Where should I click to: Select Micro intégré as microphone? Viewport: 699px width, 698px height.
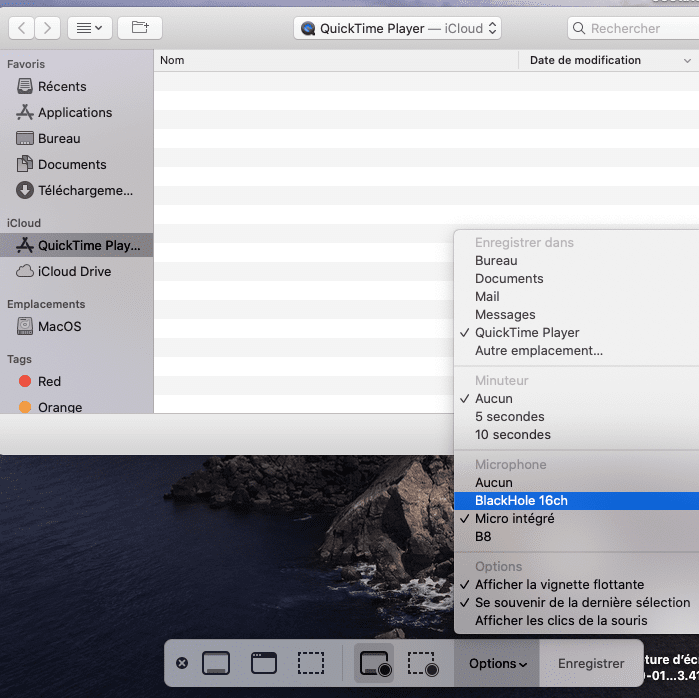(576, 519)
